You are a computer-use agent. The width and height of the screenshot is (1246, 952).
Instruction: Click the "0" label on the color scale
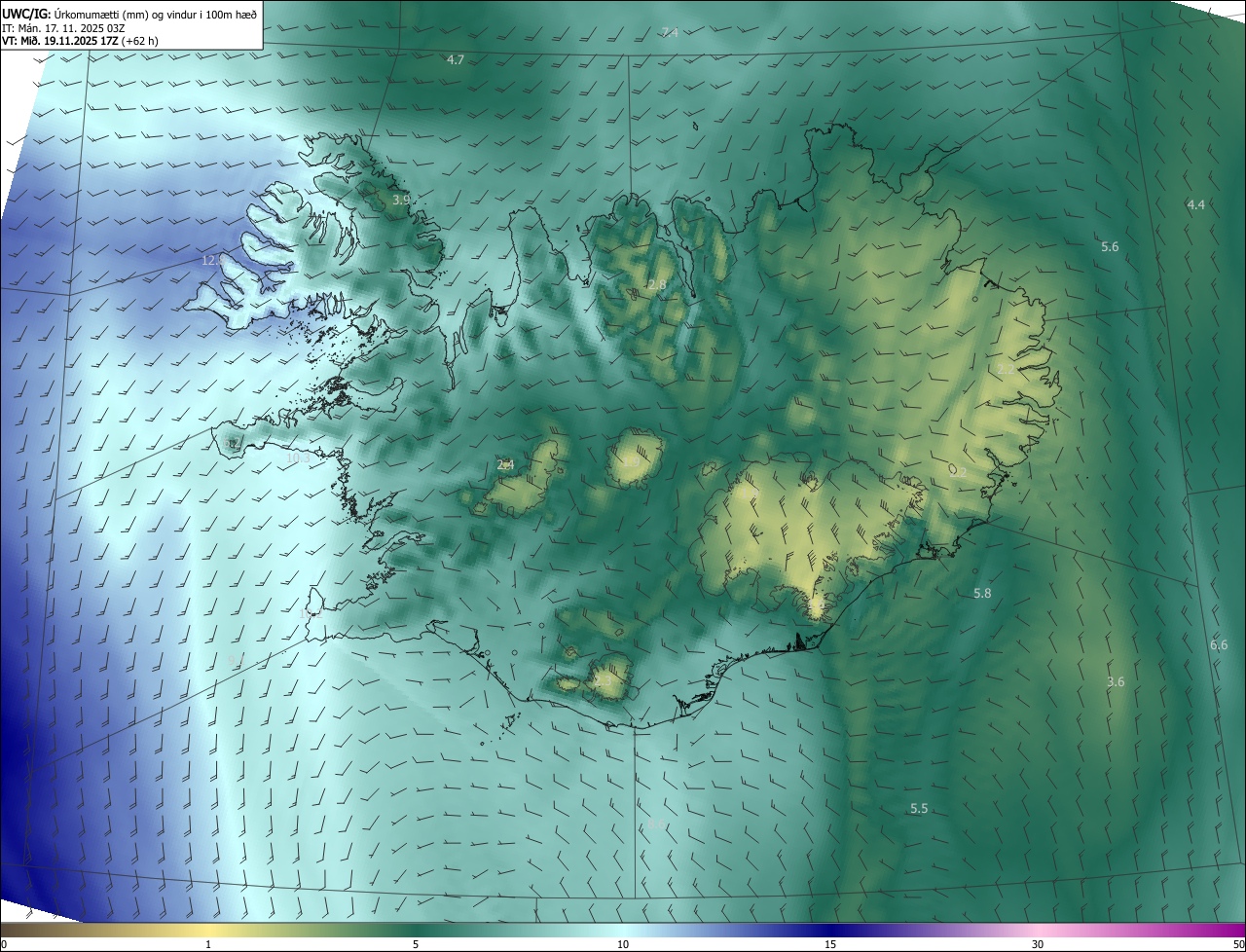point(4,944)
